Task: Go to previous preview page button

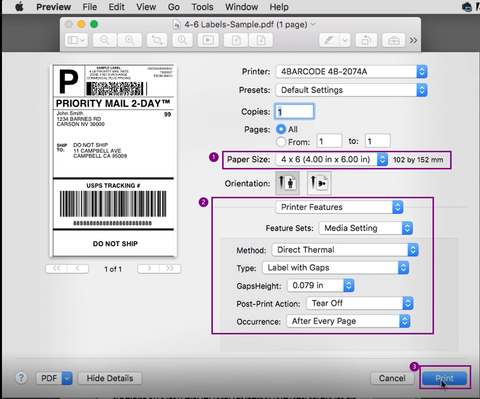Action: (x=78, y=269)
